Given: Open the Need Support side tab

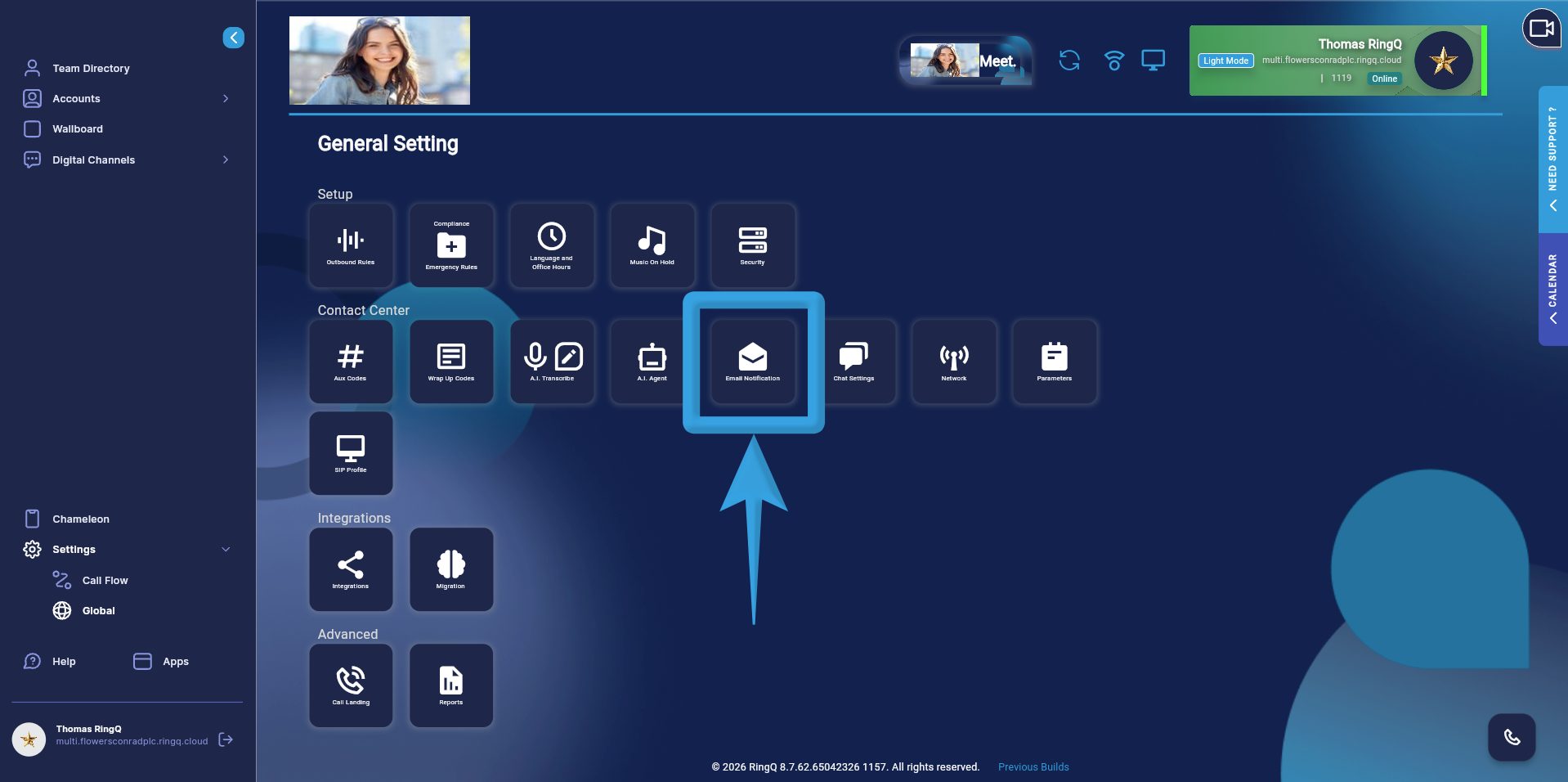Looking at the screenshot, I should click(1552, 160).
